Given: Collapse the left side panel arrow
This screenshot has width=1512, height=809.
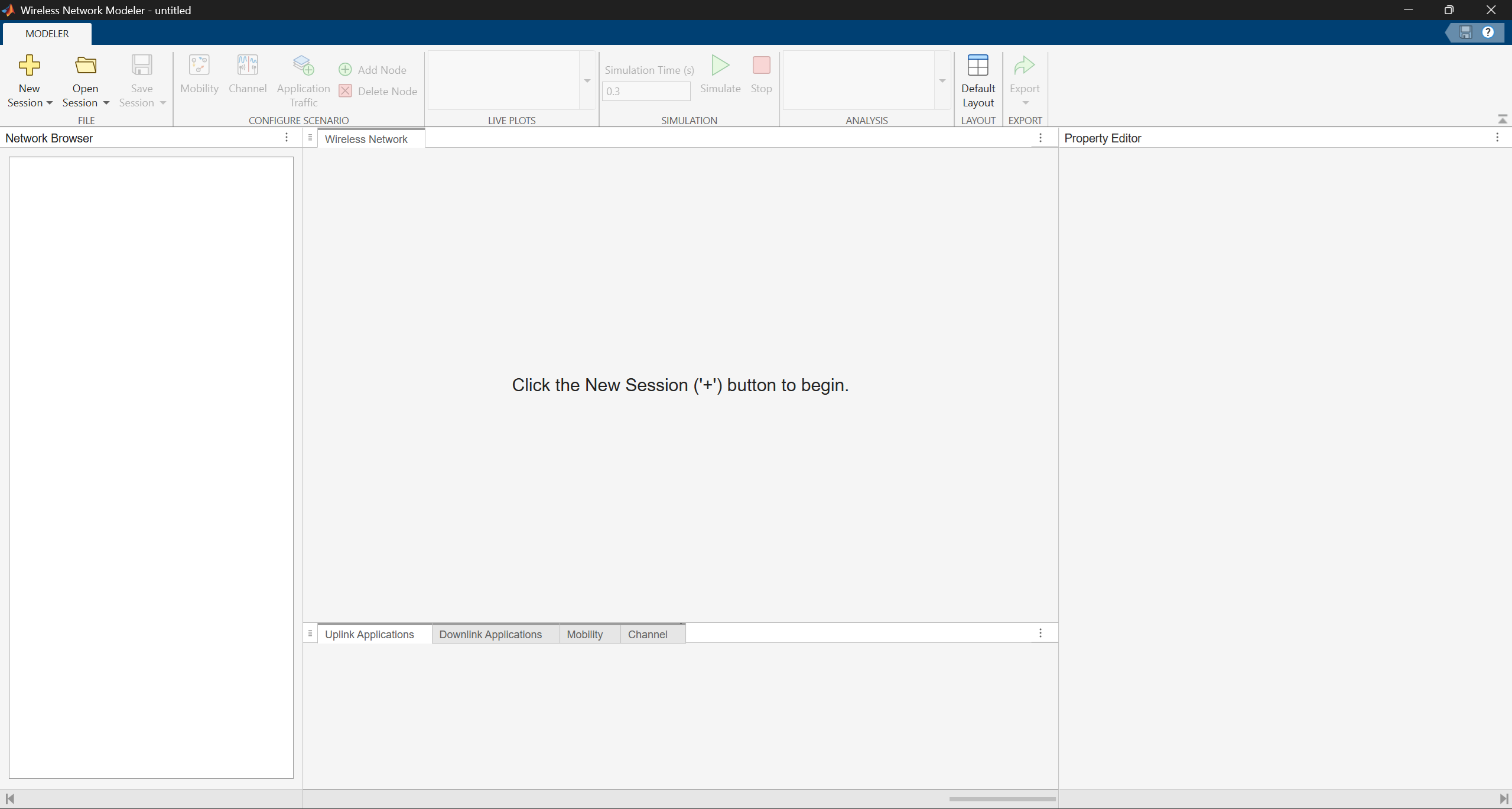Looking at the screenshot, I should (9, 799).
